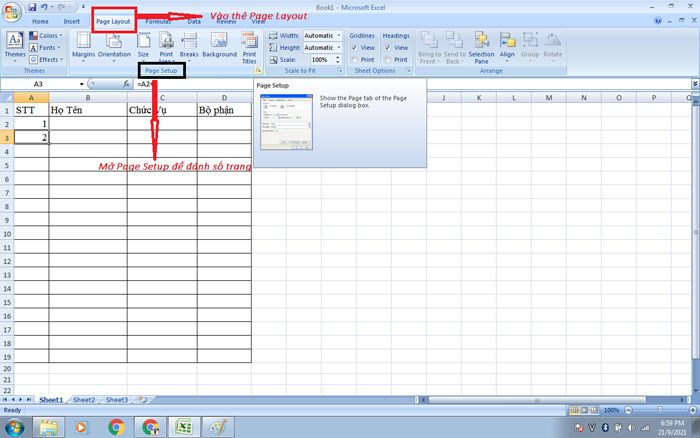Screen dimensions: 700x438
Task: Open Width Automatic dropdown
Action: click(338, 35)
